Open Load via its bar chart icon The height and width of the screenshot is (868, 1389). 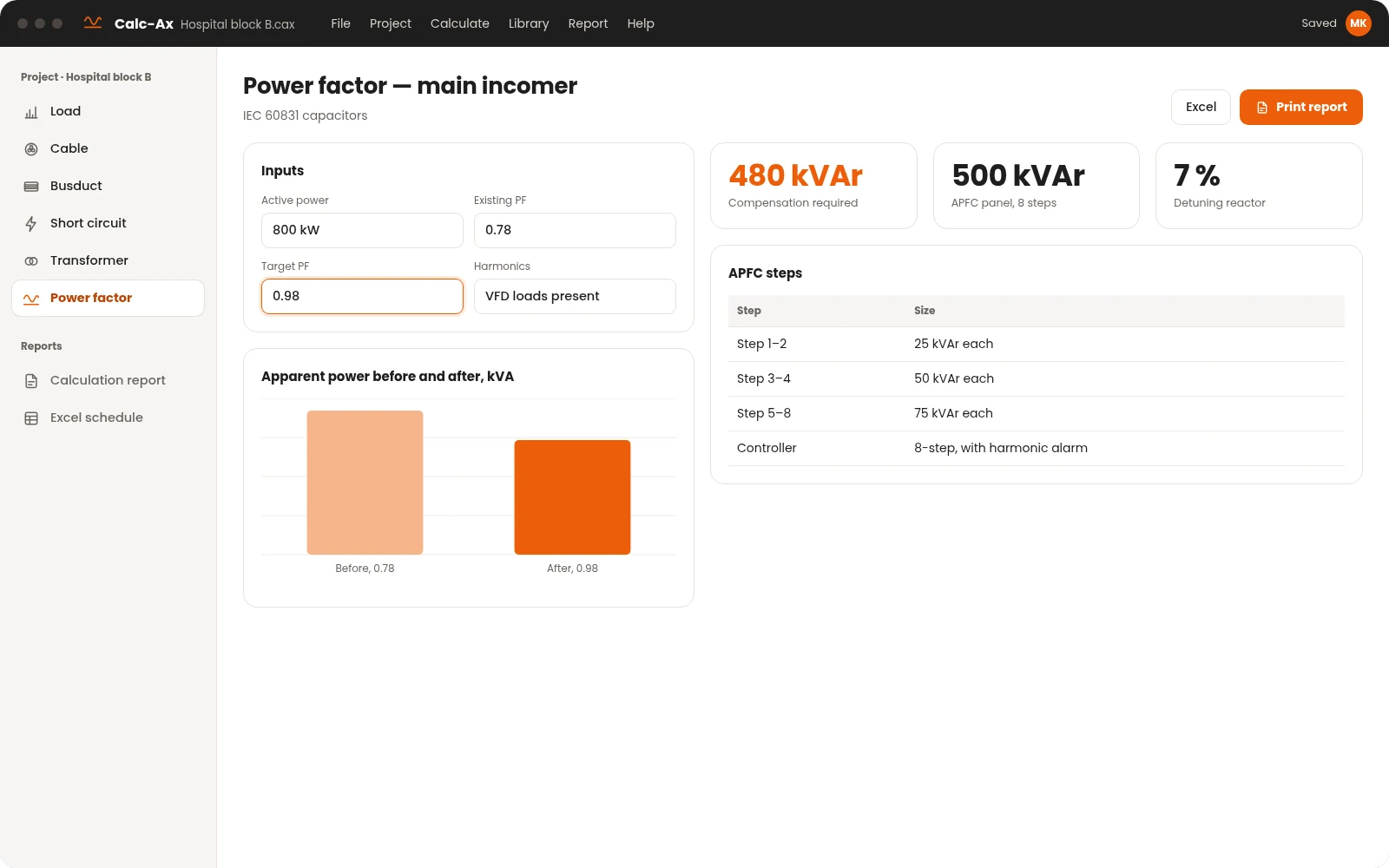pyautogui.click(x=31, y=112)
